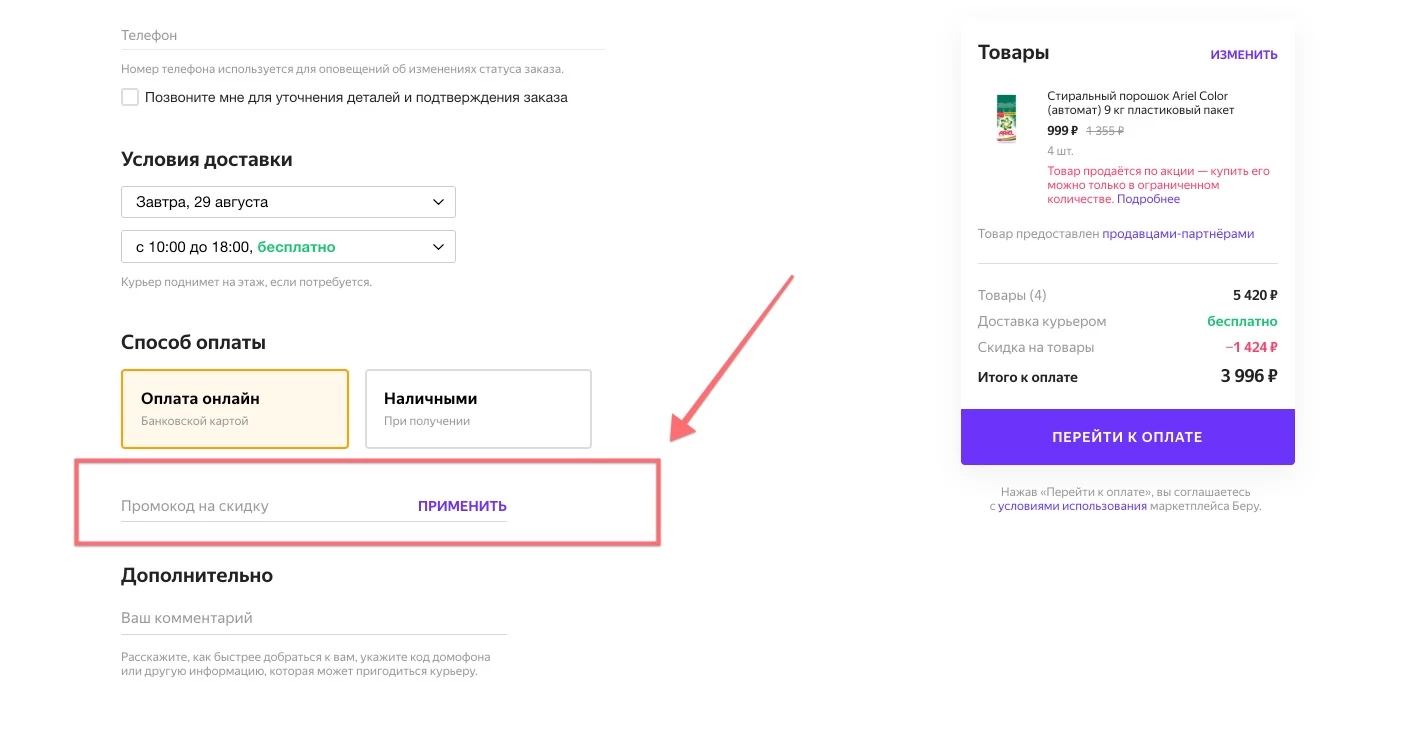Screen dimensions: 1422x754
Task: Follow the 'продавцами-партнёрами' link
Action: pyautogui.click(x=1177, y=234)
